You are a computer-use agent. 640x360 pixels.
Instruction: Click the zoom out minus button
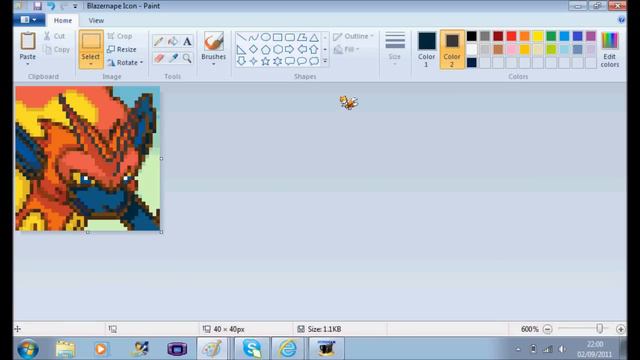point(547,329)
